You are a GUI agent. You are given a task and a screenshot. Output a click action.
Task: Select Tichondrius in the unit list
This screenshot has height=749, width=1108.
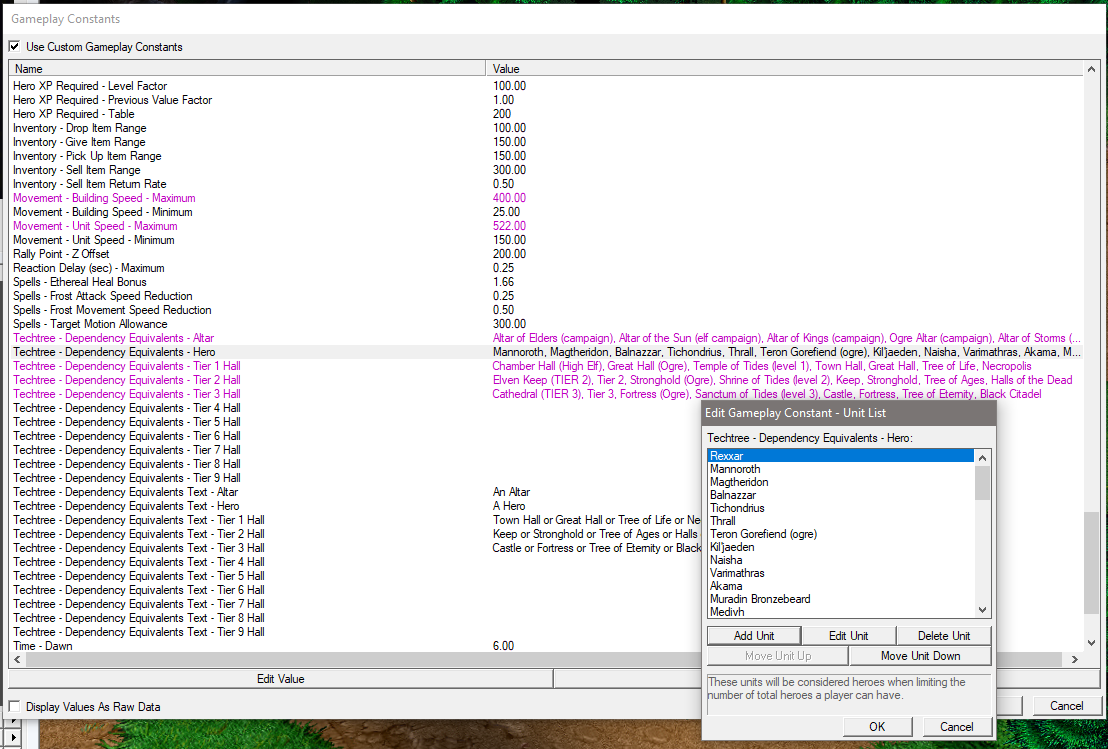[x=841, y=508]
